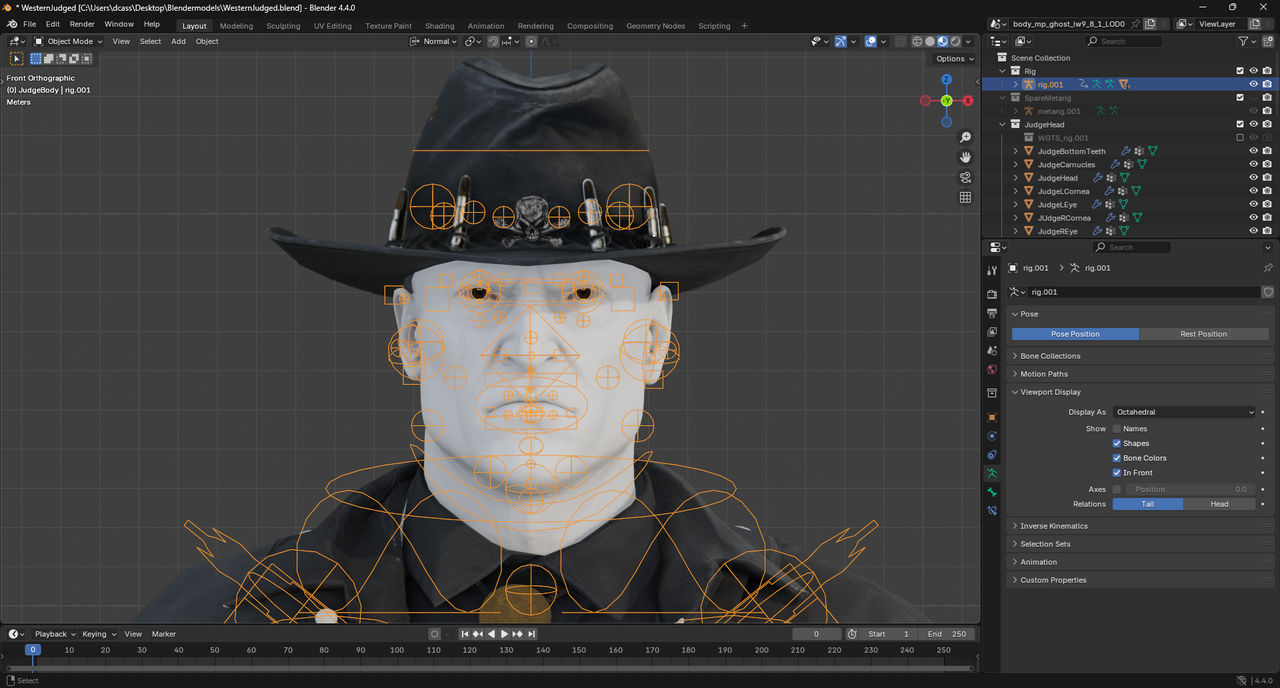The image size is (1280, 688).
Task: Switch to the Sculpting workspace tab
Action: pos(283,25)
